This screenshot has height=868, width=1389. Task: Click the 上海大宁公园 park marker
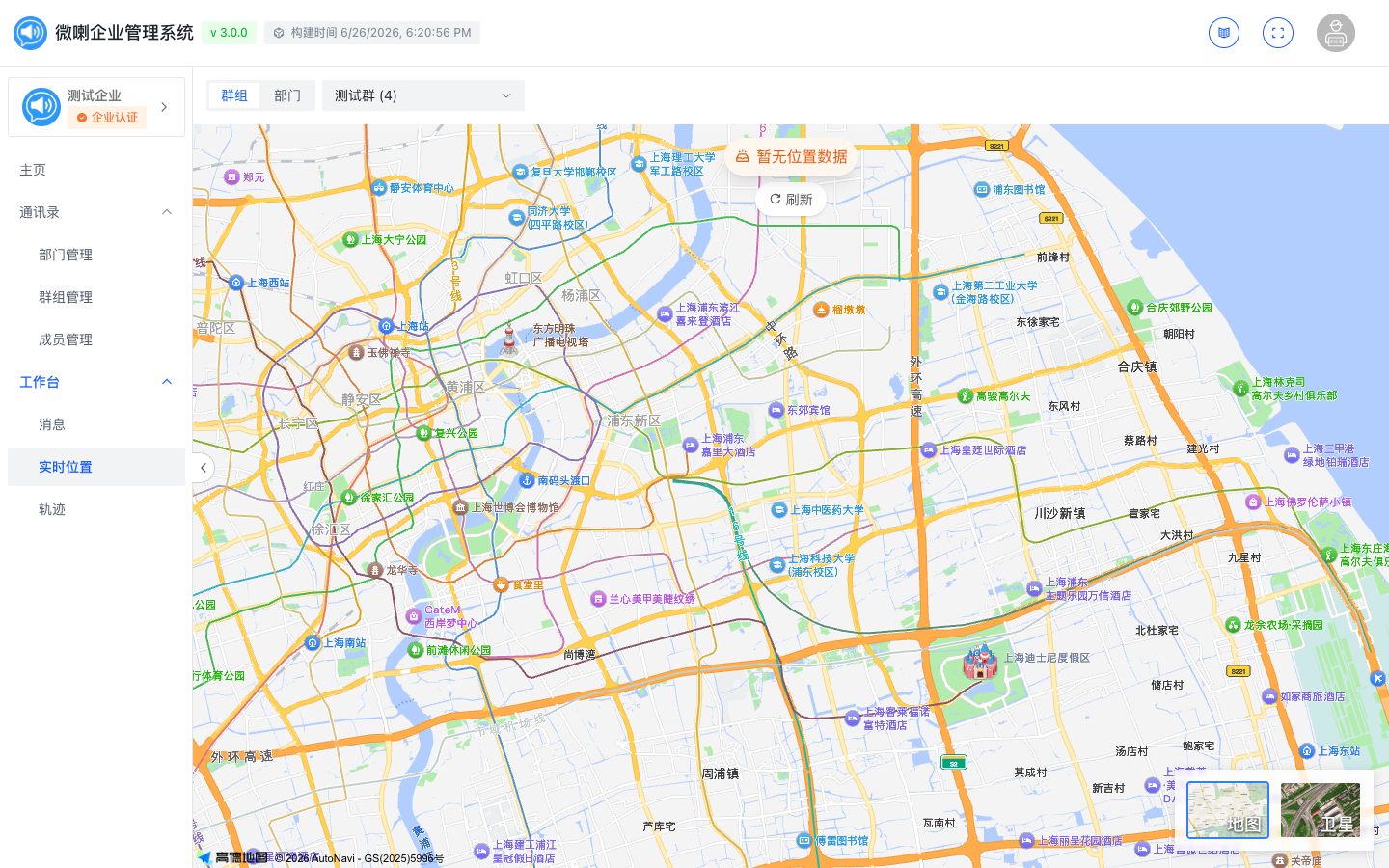[350, 239]
